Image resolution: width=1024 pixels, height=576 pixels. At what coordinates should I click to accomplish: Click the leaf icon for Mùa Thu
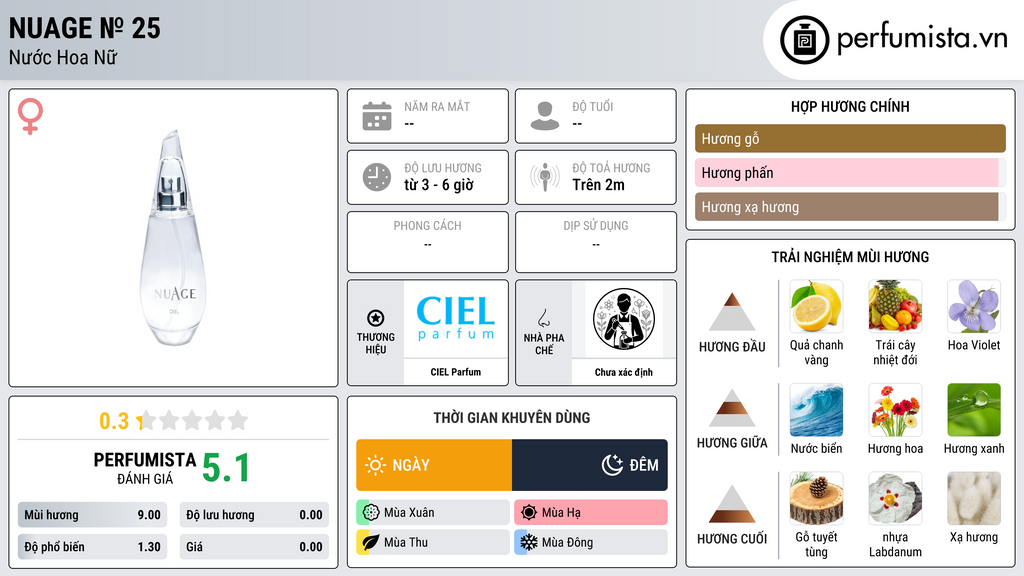(x=371, y=542)
